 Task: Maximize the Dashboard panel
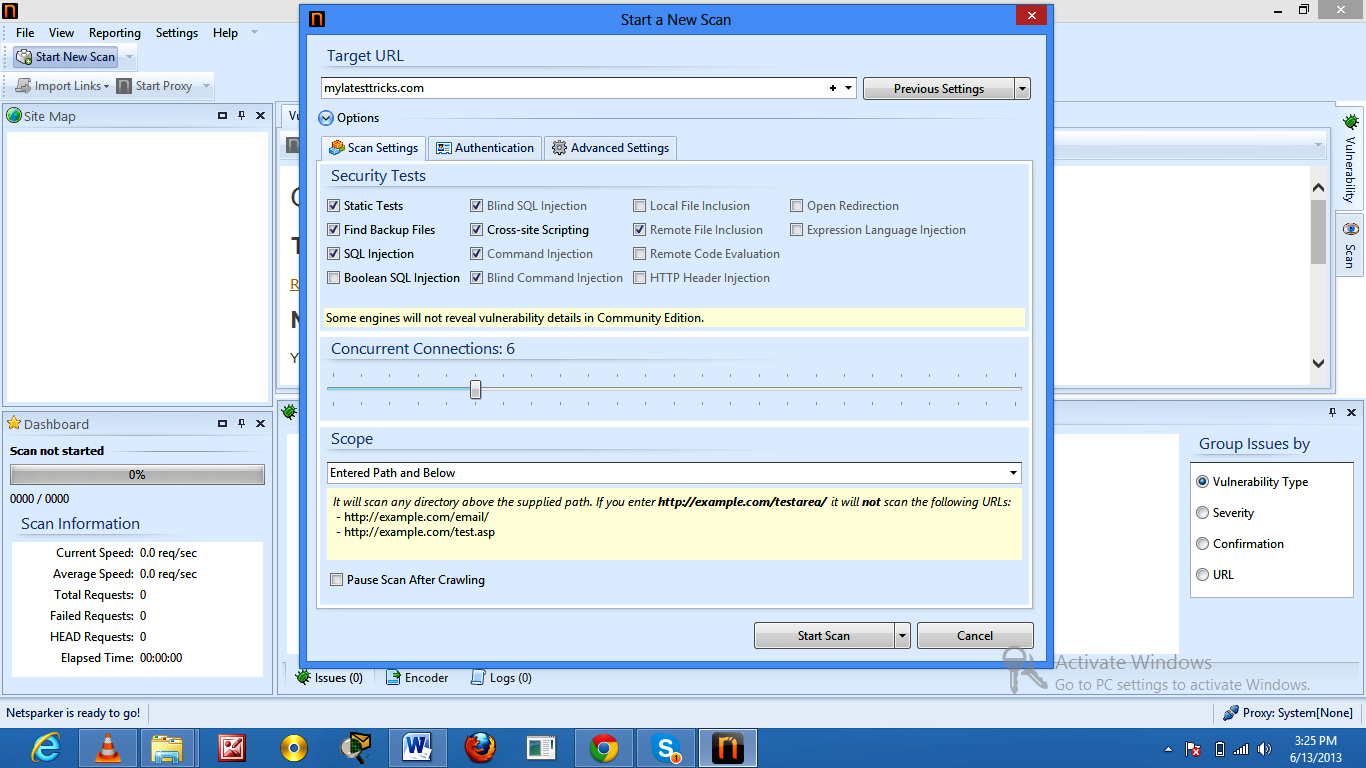coord(222,424)
